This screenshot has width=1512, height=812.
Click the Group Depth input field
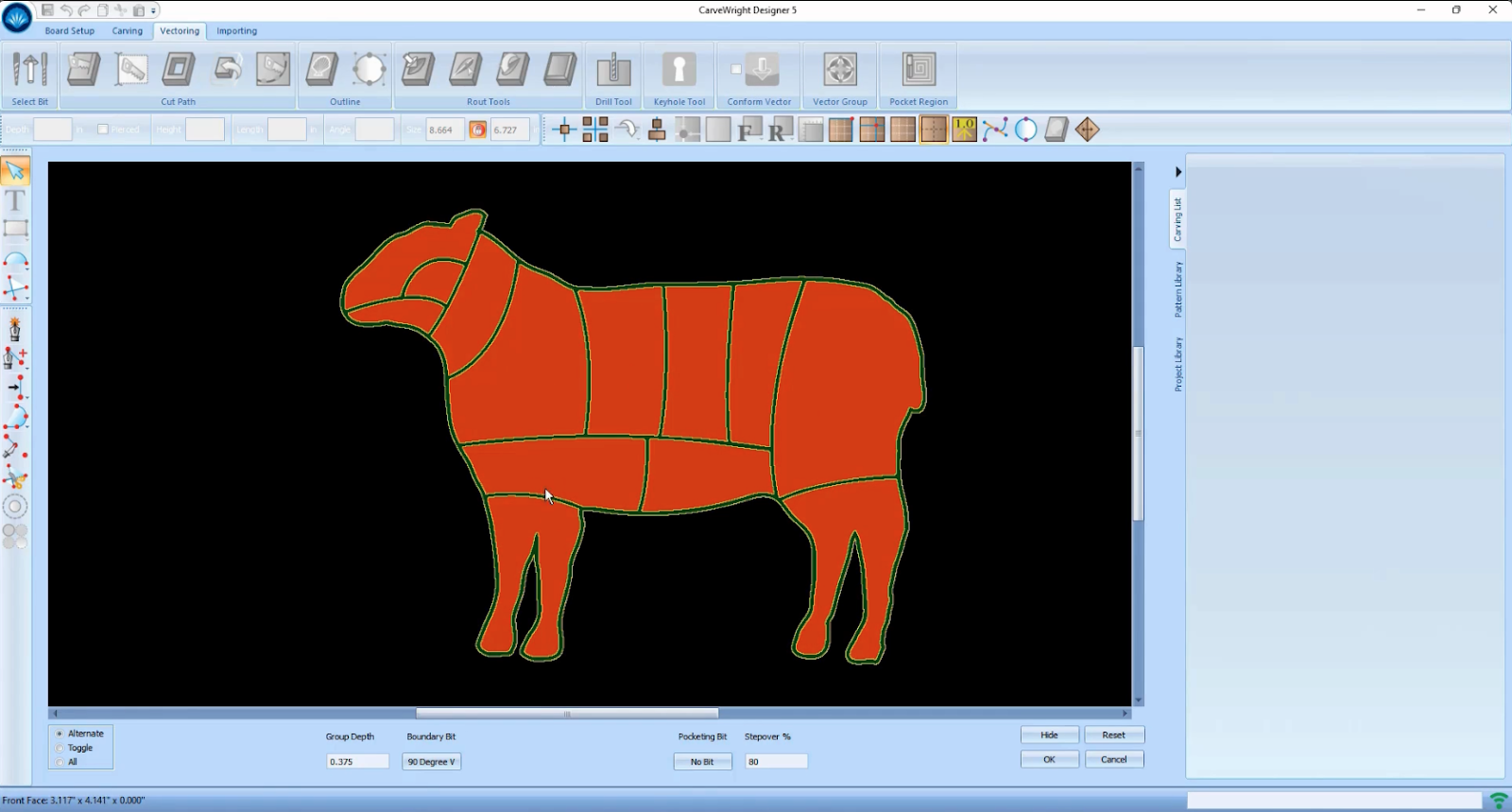[357, 762]
